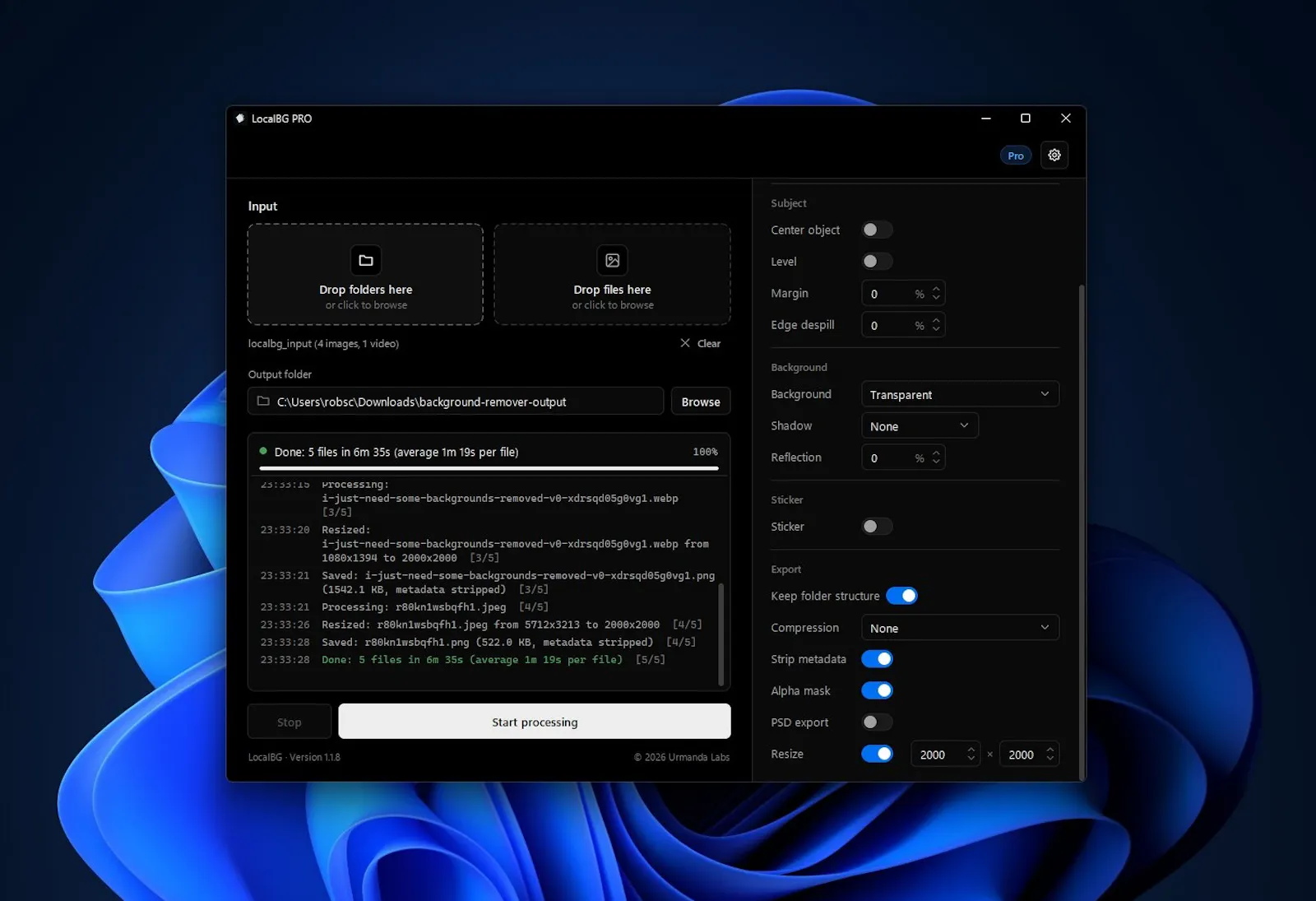Click the Pro badge
Image resolution: width=1316 pixels, height=901 pixels.
coord(1016,156)
